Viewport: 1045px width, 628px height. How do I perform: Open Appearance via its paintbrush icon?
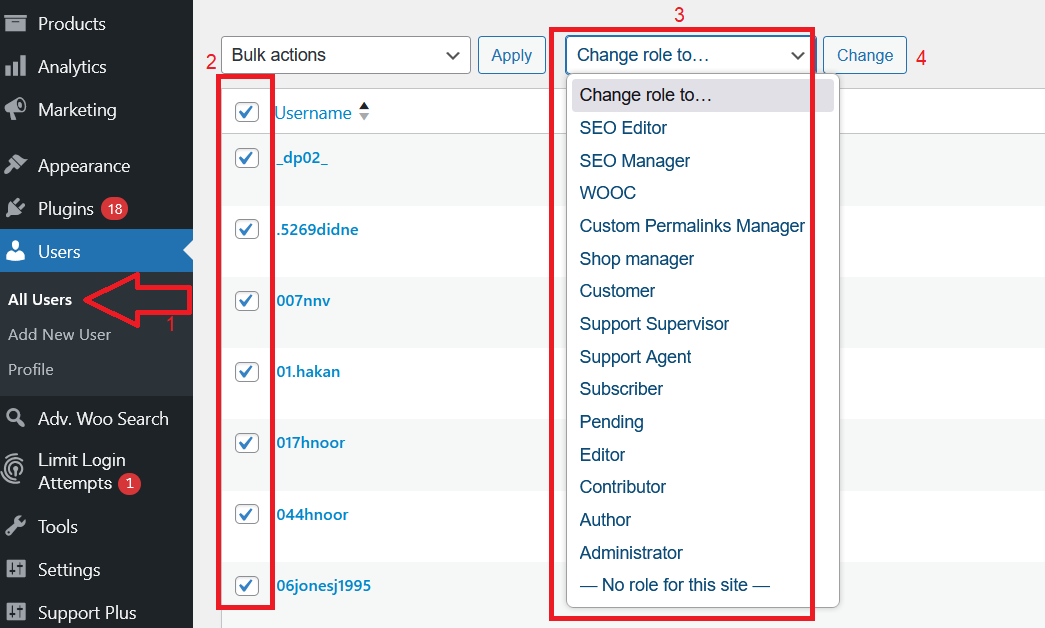tap(15, 165)
